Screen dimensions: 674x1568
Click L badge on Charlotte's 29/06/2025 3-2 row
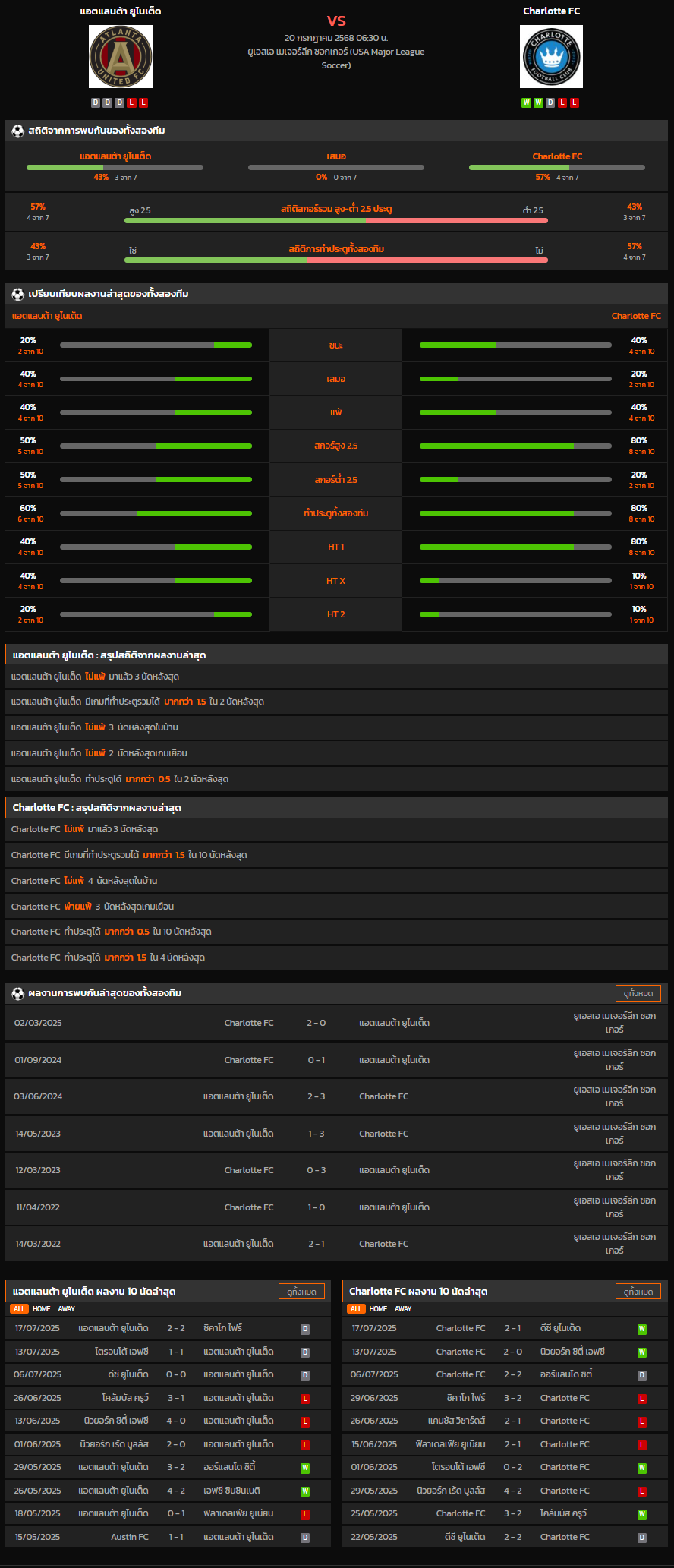[642, 1399]
